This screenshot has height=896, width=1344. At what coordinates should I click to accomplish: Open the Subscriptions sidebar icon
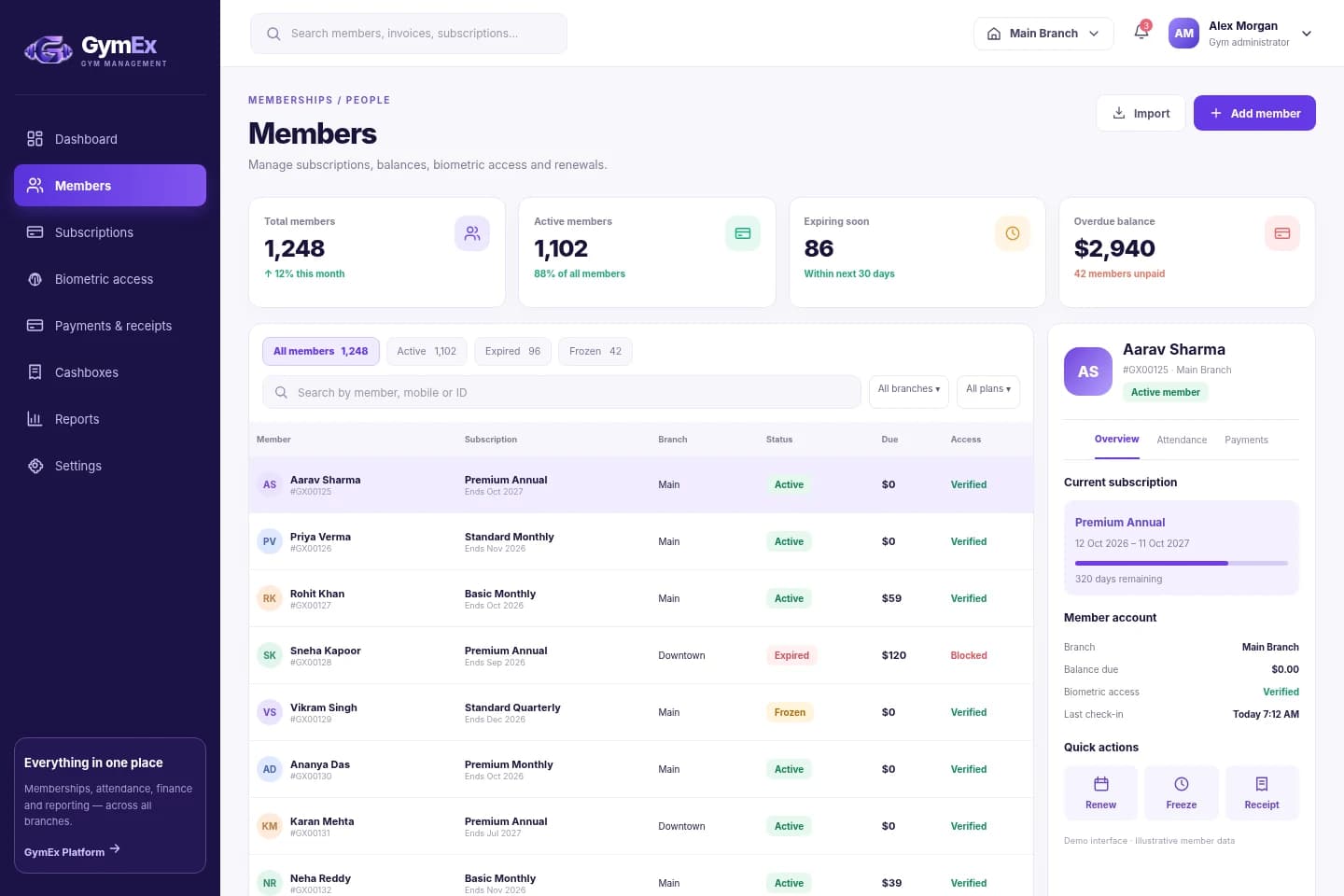coord(35,232)
